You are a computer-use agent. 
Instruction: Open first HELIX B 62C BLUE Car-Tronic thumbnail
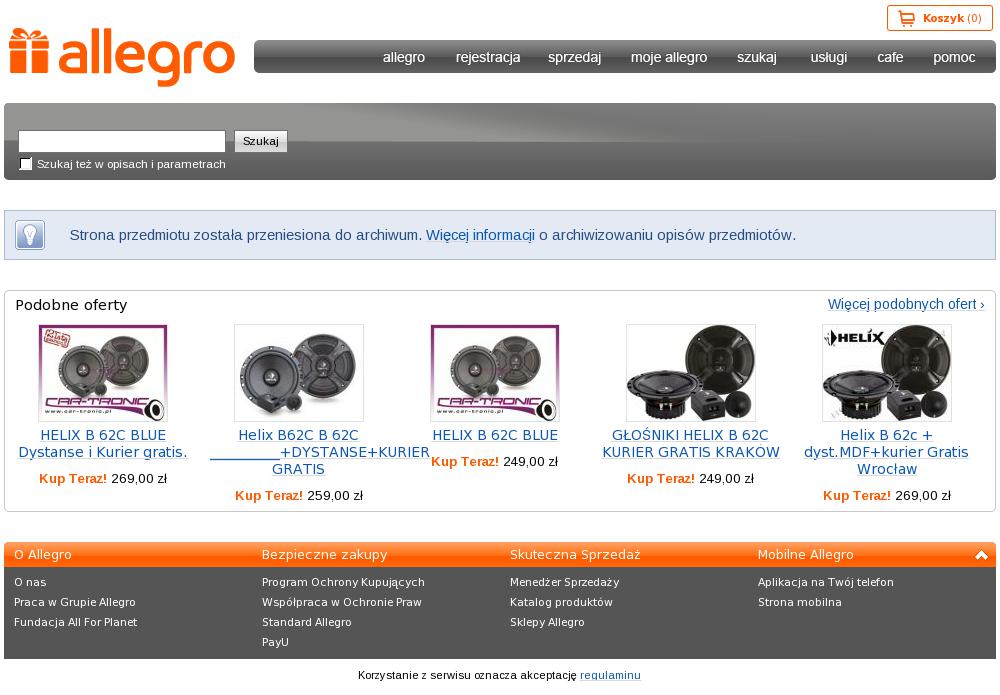tap(103, 373)
